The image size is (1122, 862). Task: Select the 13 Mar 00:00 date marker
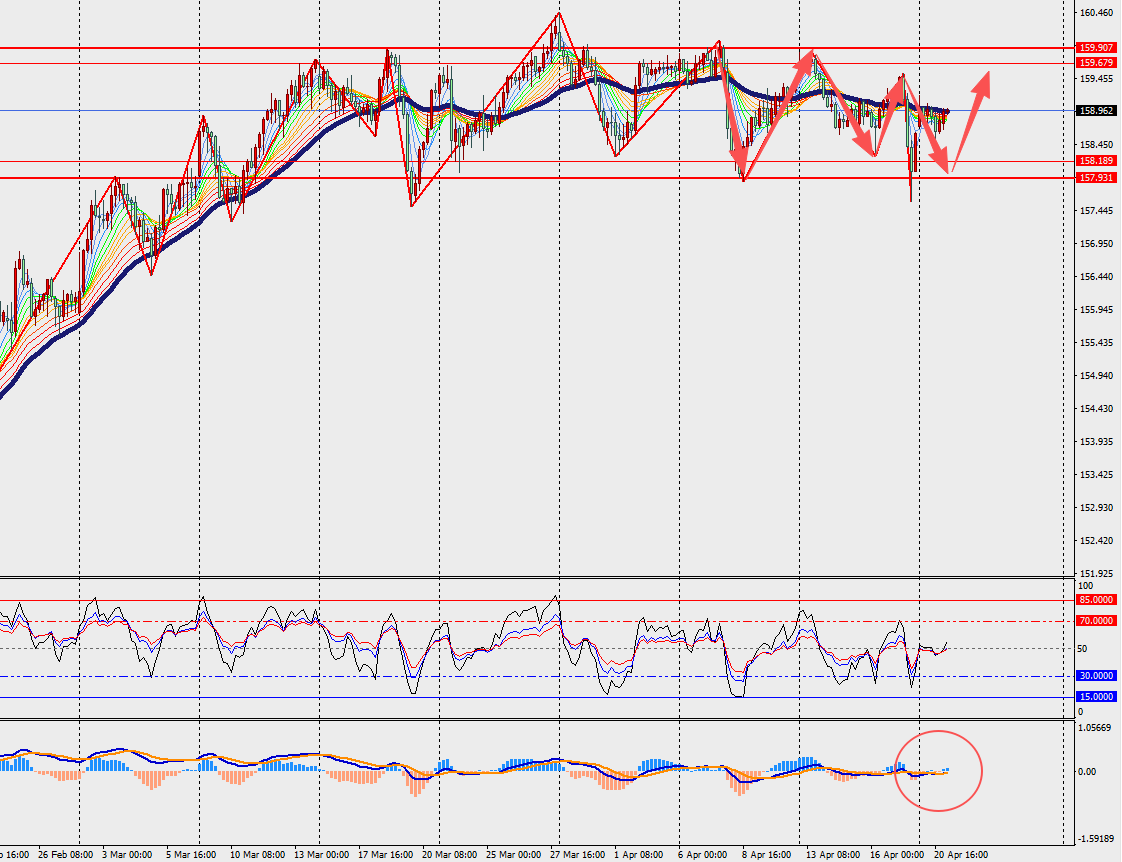(322, 855)
